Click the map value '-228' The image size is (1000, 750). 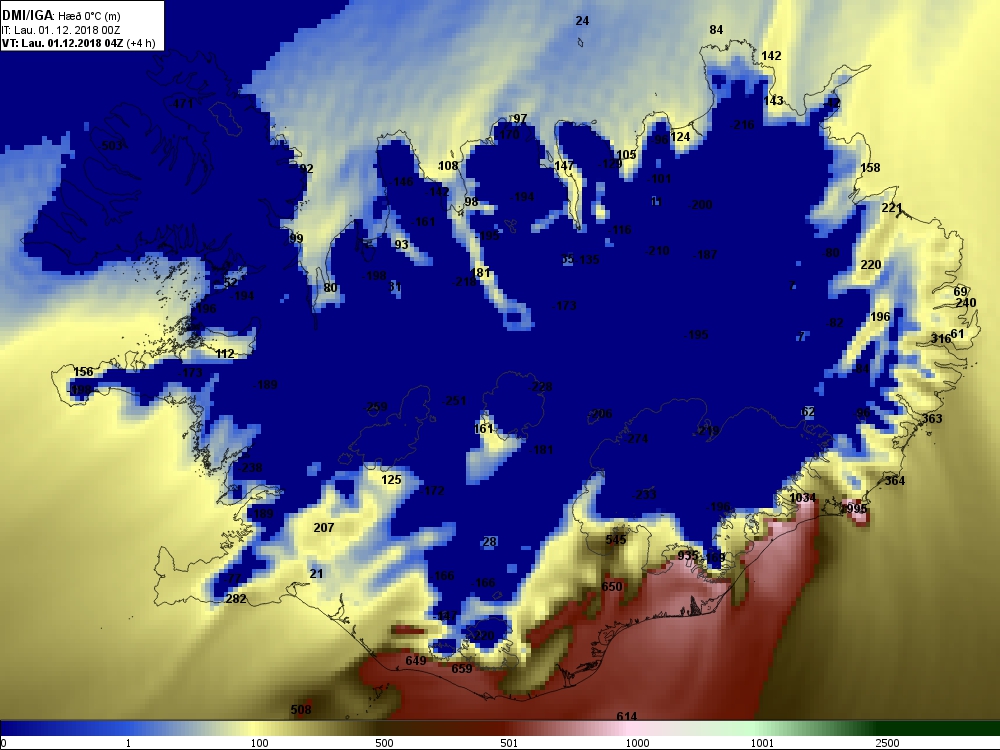[540, 387]
